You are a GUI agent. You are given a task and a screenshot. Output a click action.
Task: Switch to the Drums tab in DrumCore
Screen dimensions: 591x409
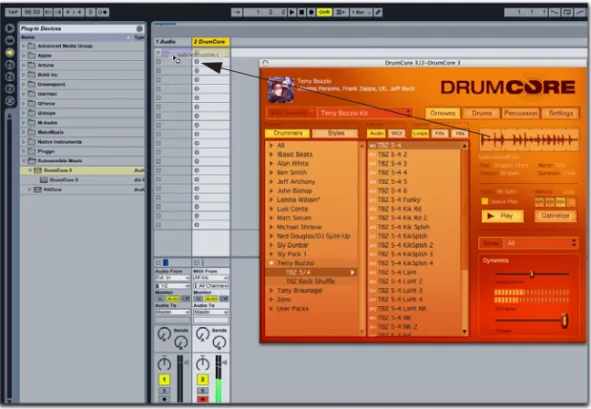[482, 113]
